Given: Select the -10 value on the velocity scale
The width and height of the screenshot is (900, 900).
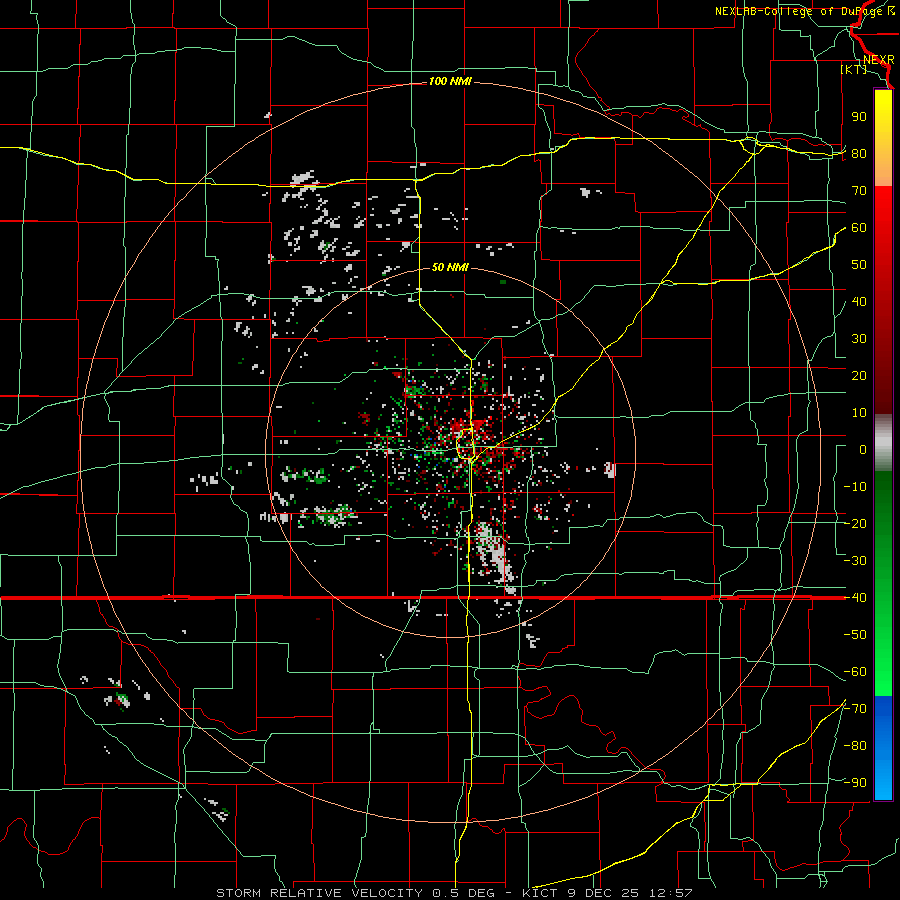Looking at the screenshot, I should click(855, 487).
